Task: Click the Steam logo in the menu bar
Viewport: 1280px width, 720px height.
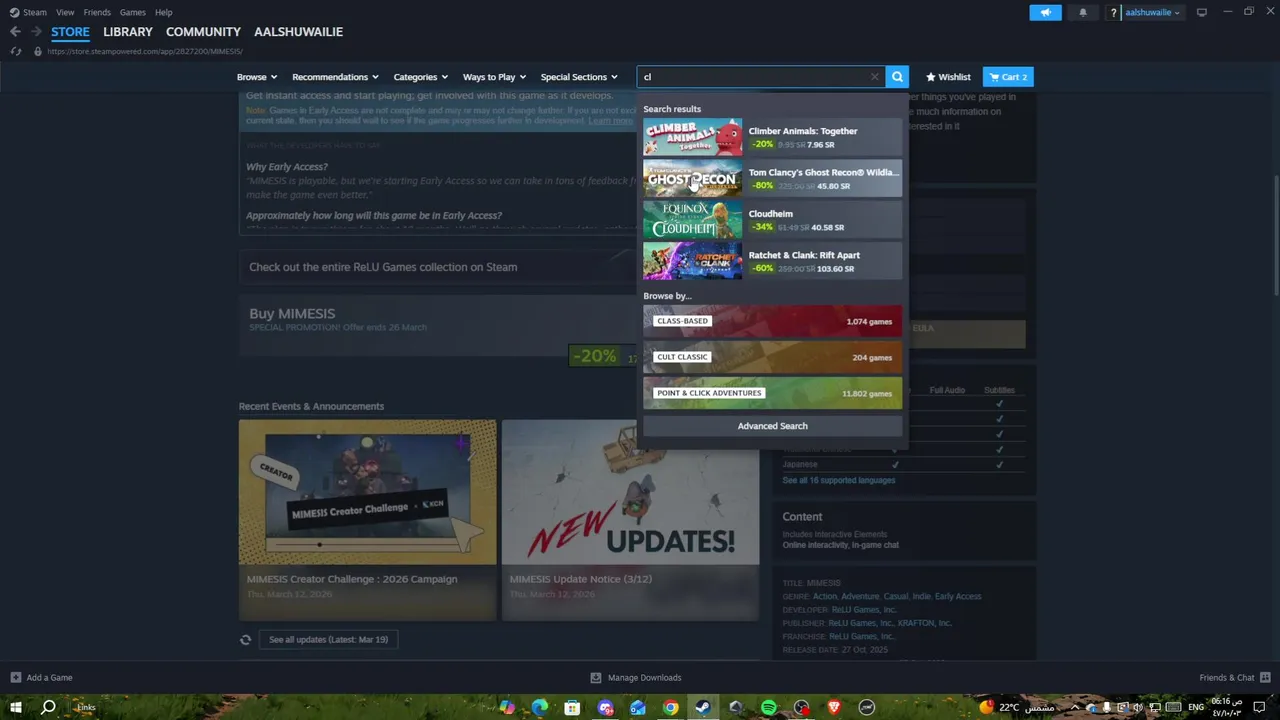Action: point(14,12)
